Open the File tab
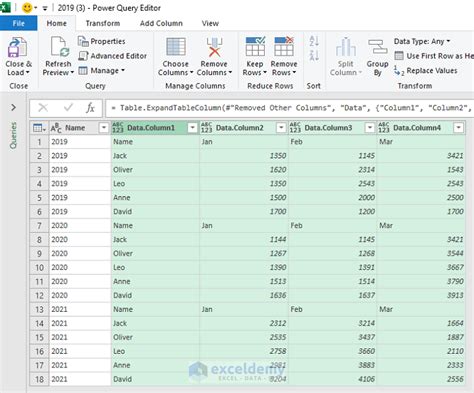474x393 pixels. pyautogui.click(x=18, y=23)
